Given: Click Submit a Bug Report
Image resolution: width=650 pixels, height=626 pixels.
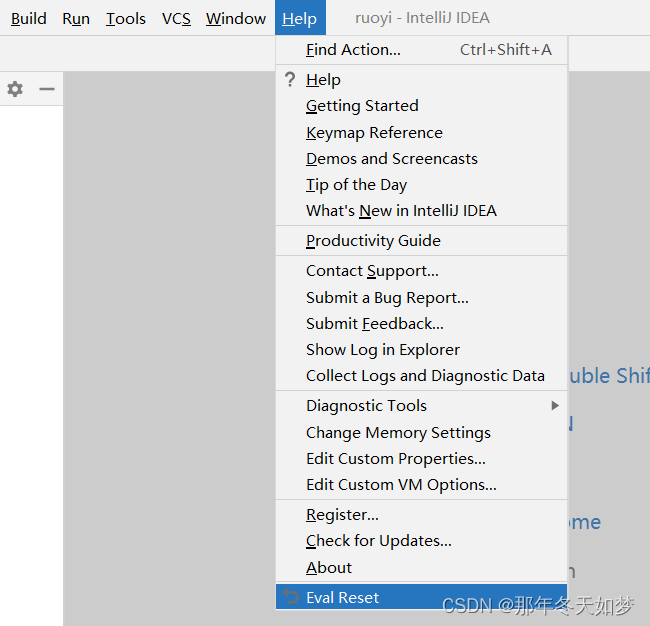Looking at the screenshot, I should tap(387, 297).
